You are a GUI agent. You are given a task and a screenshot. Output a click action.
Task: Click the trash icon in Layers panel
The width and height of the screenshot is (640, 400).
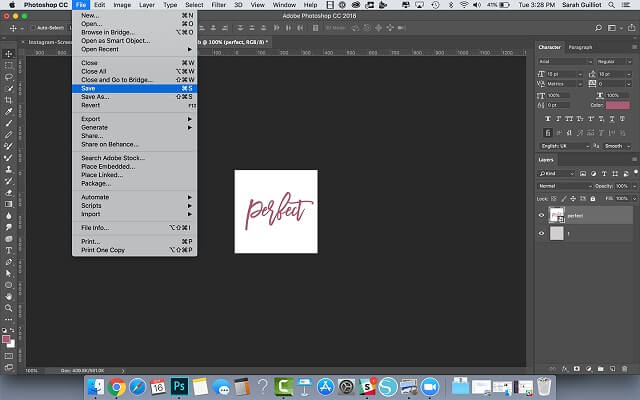click(624, 369)
